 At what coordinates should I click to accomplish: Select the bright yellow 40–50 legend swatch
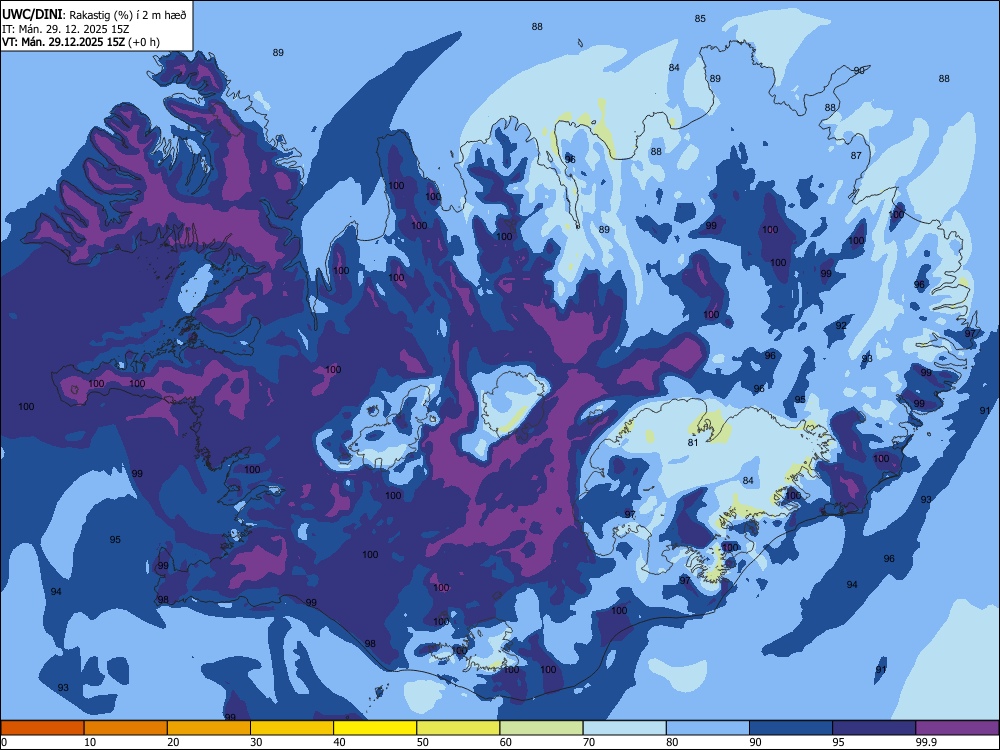(375, 728)
